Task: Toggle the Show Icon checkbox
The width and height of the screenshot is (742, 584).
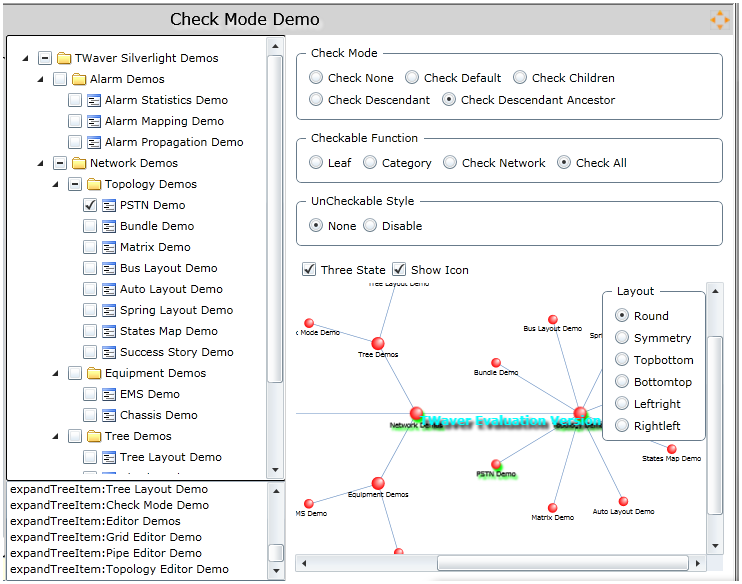Action: 399,270
